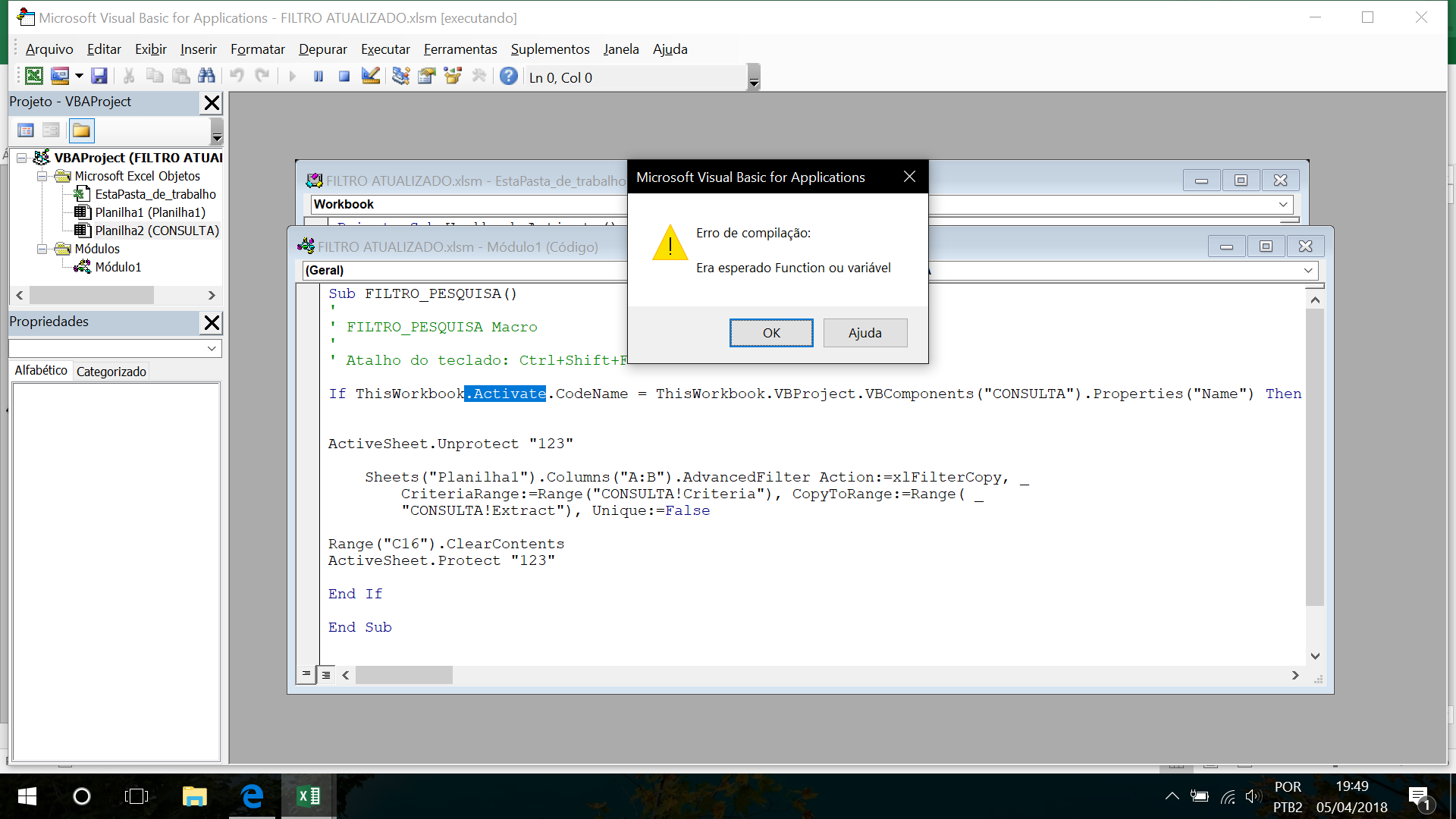Open the Exibir menu

click(x=151, y=49)
